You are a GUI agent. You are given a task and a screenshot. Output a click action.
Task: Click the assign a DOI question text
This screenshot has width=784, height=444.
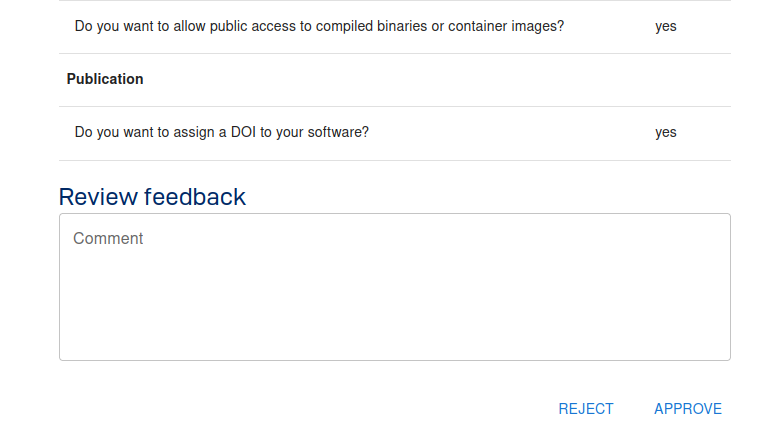222,132
